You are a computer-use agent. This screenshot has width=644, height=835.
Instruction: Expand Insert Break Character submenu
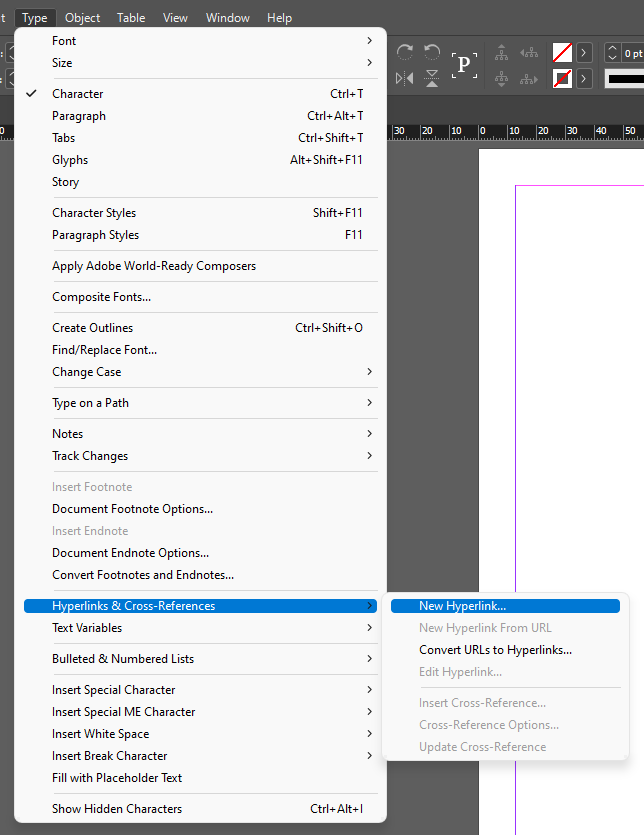tap(201, 756)
